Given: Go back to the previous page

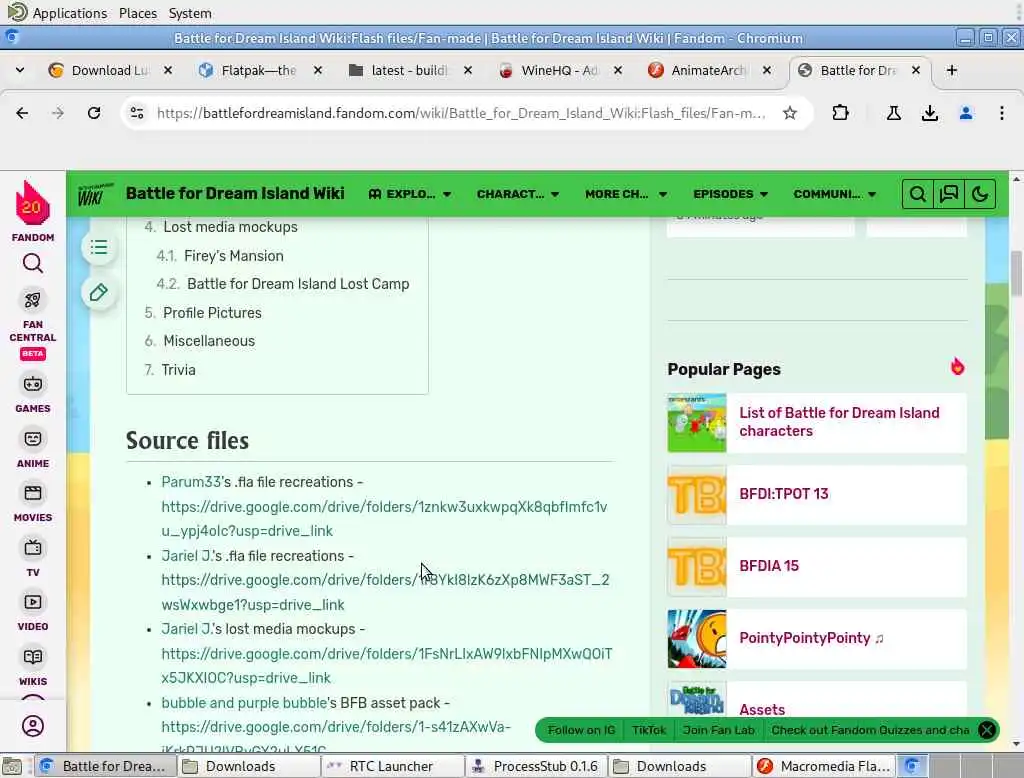Looking at the screenshot, I should coord(22,113).
